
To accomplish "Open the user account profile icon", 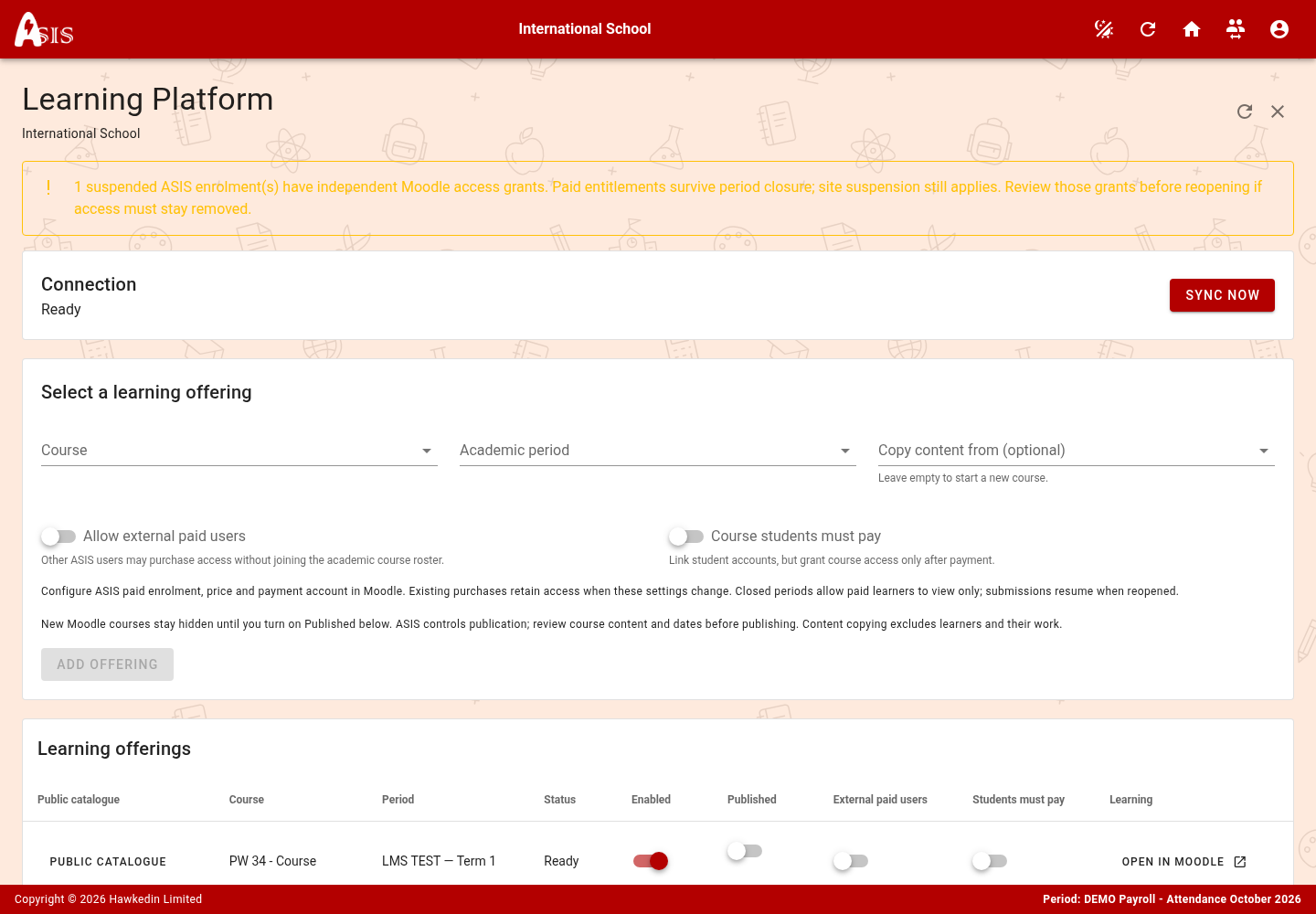I will [x=1279, y=29].
